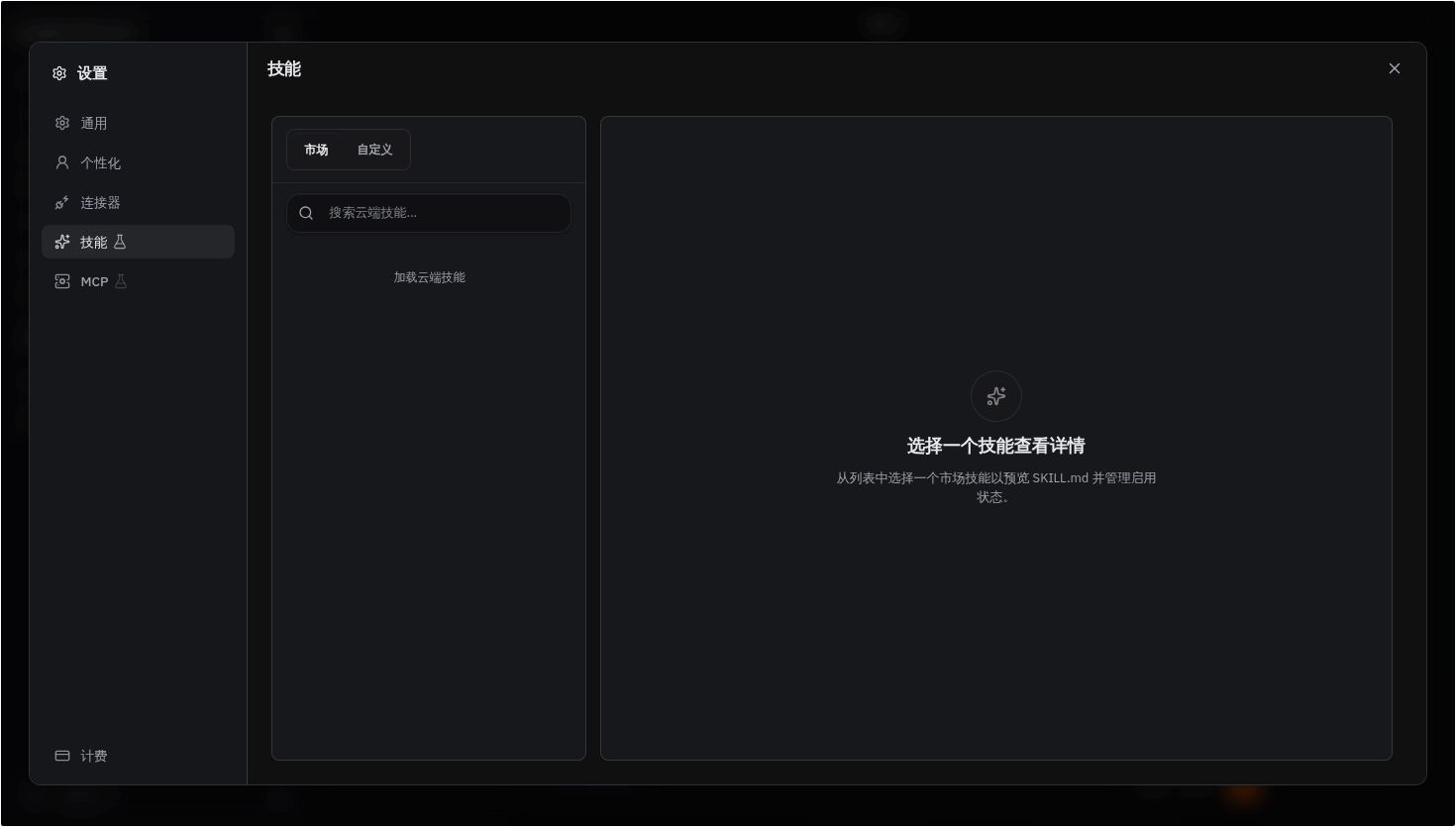Viewport: 1456px width, 827px height.
Task: Switch to the 市场 tab
Action: pos(316,150)
